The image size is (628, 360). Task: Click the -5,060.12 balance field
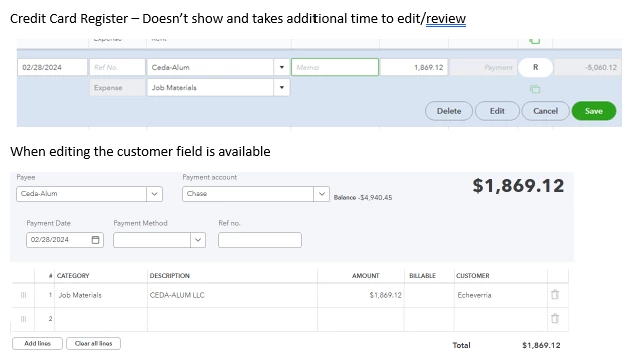(x=588, y=67)
